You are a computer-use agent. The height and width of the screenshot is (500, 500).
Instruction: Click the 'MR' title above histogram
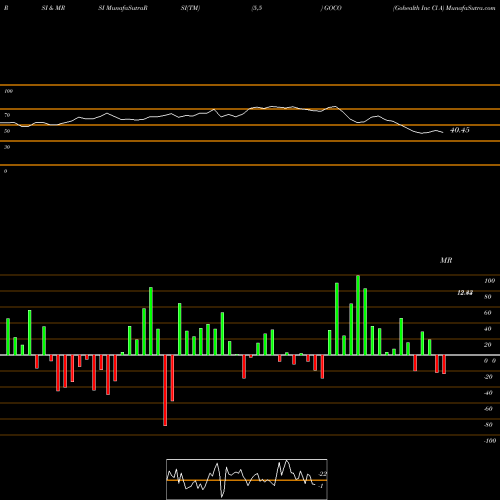(446, 260)
